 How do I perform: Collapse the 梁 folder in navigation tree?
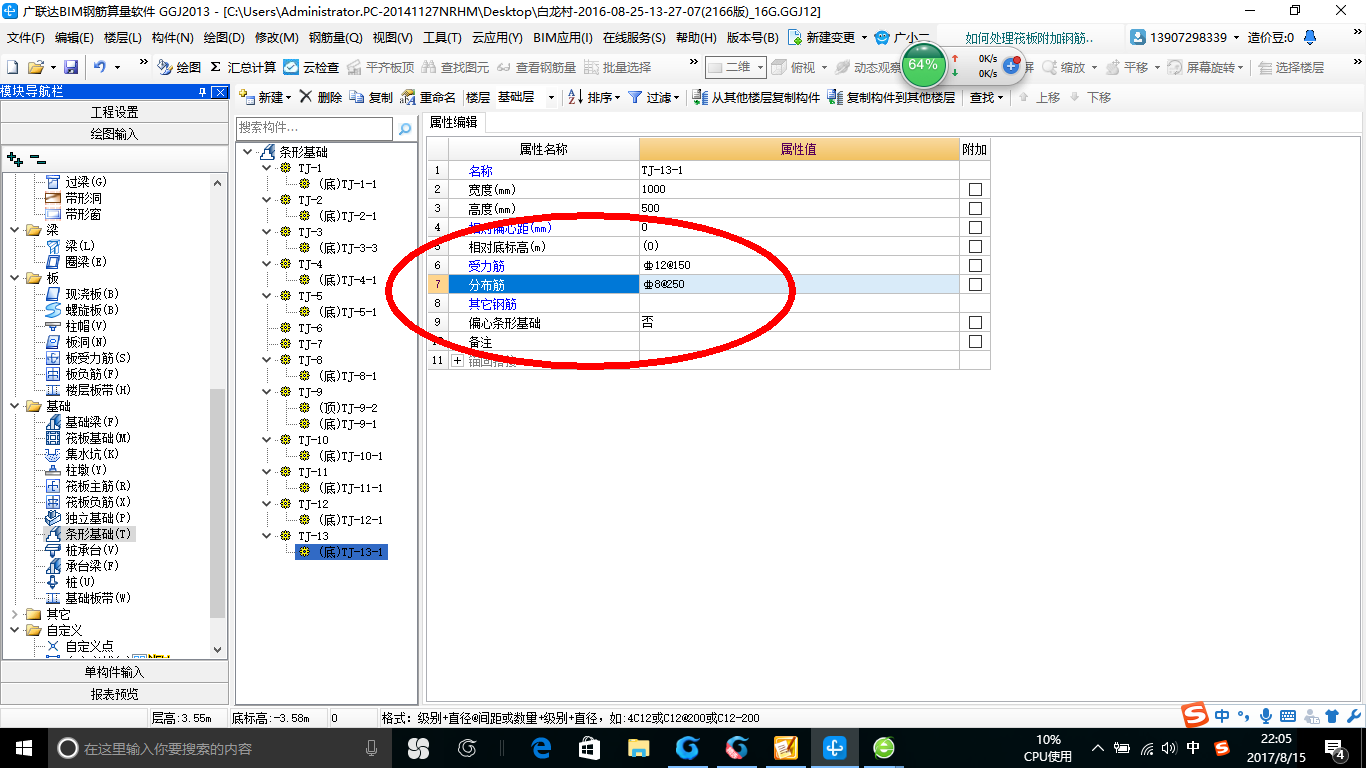(x=14, y=230)
